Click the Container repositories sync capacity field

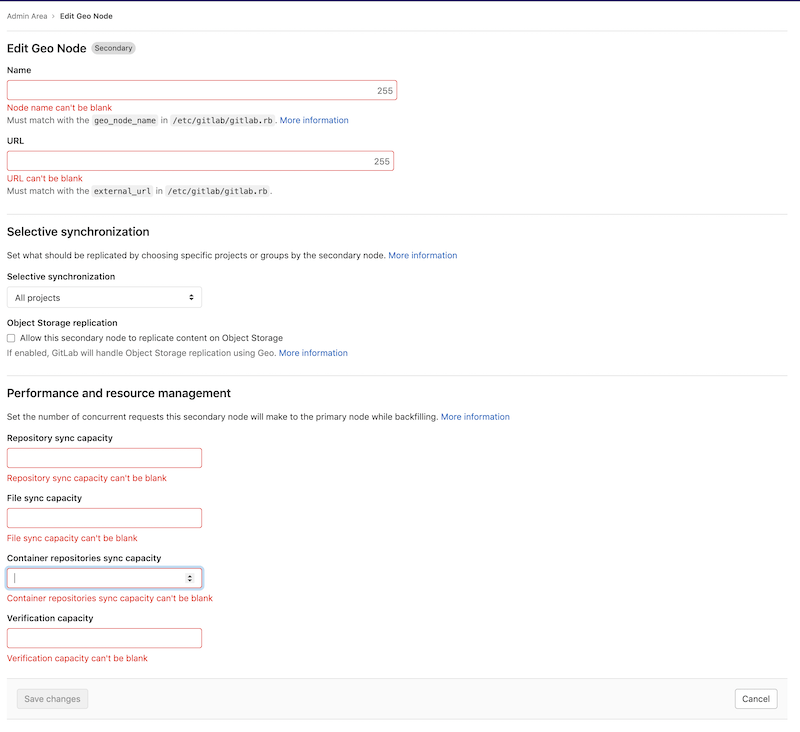tap(90, 577)
